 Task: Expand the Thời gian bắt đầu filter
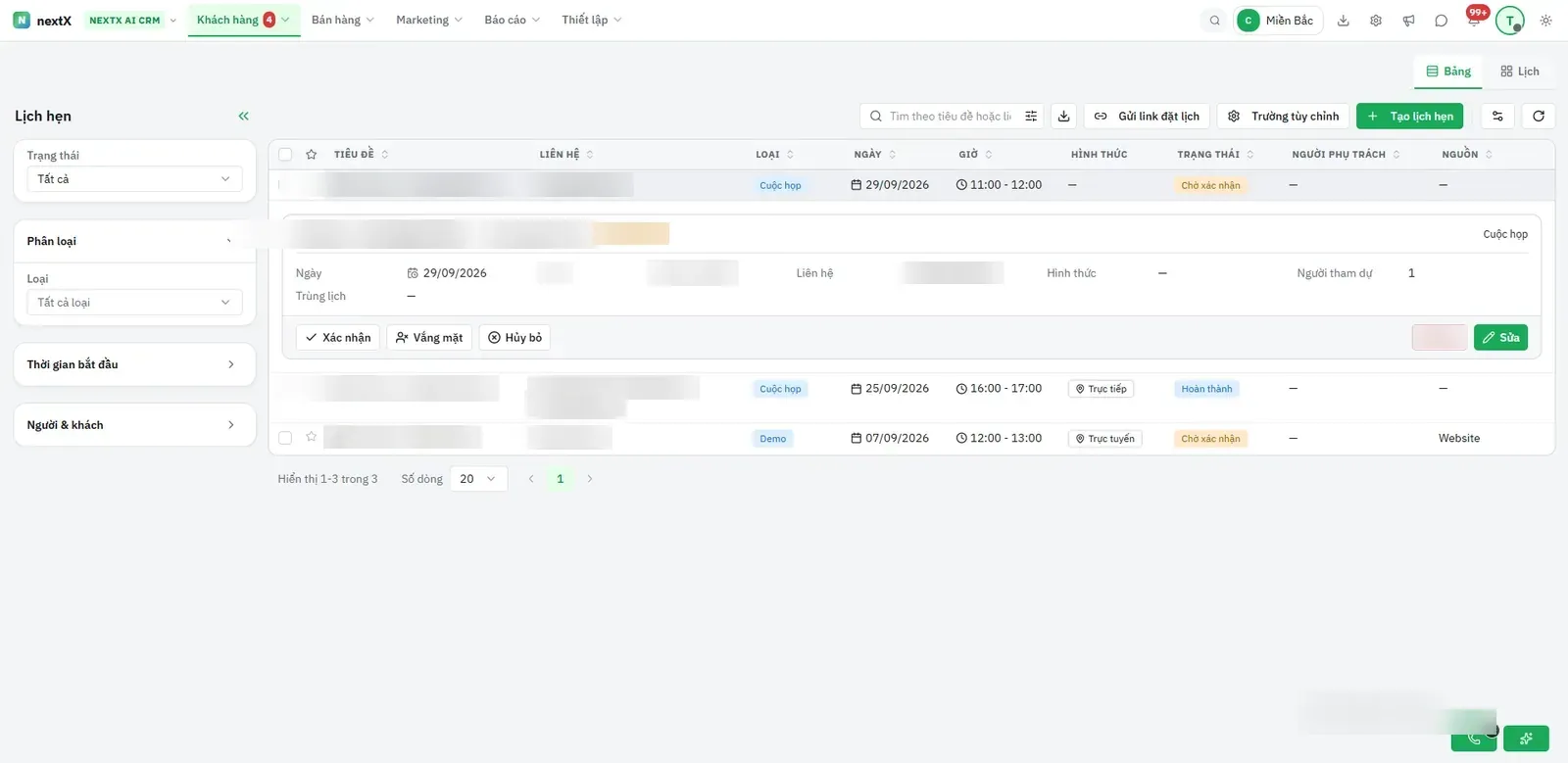(134, 364)
